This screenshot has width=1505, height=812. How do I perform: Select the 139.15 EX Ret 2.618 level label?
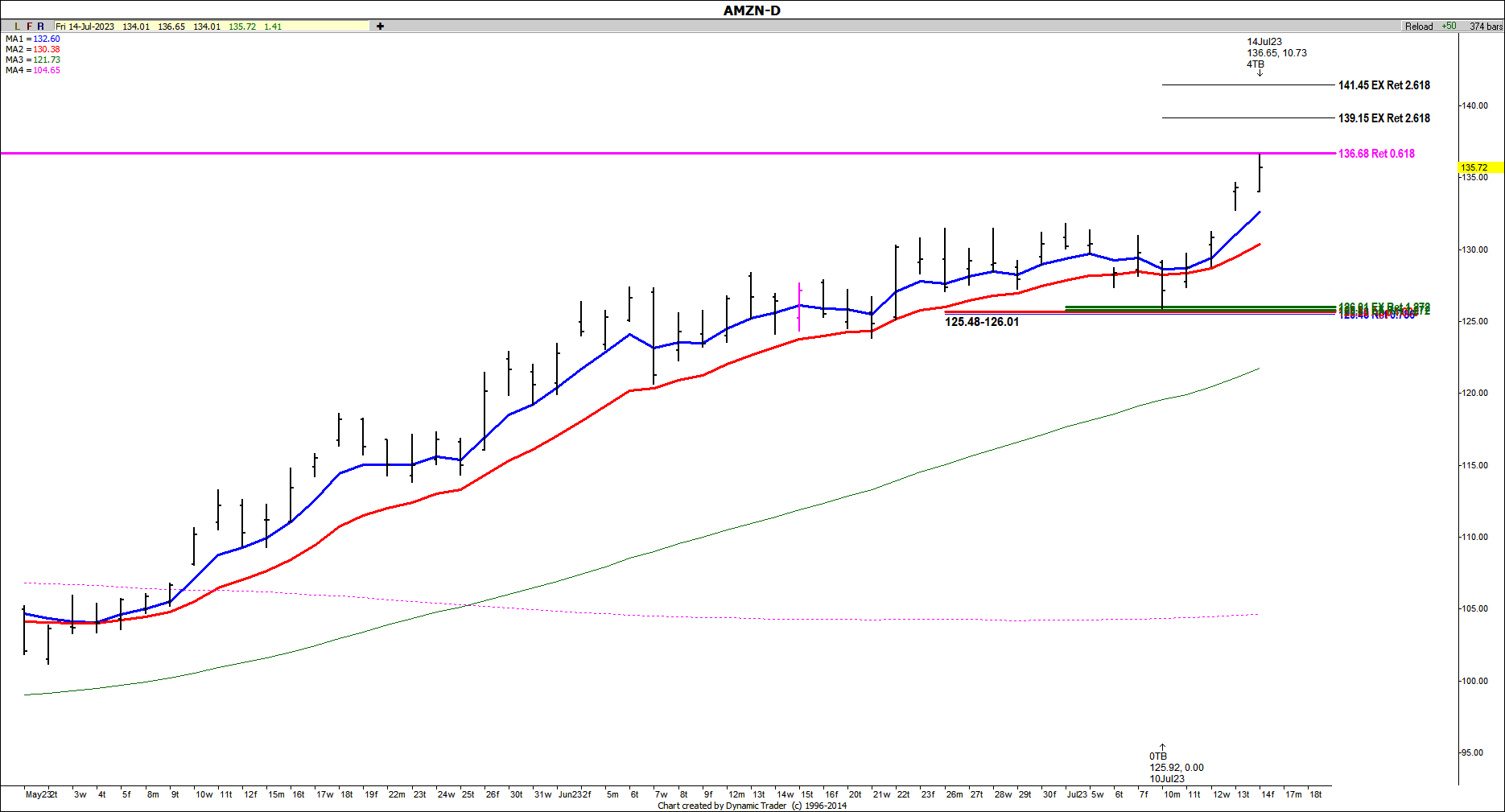click(1384, 118)
